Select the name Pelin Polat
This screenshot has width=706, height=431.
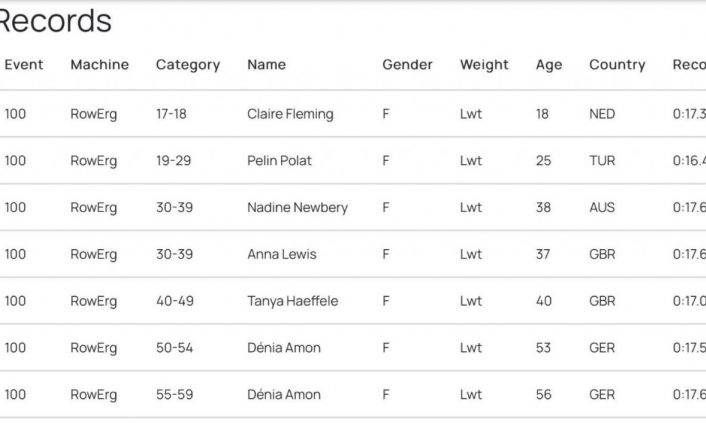click(x=278, y=161)
